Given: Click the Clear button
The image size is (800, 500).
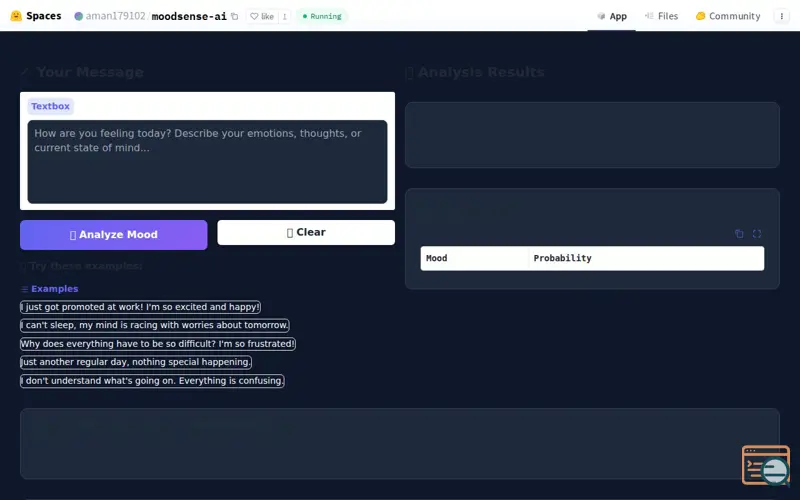Looking at the screenshot, I should (x=306, y=232).
